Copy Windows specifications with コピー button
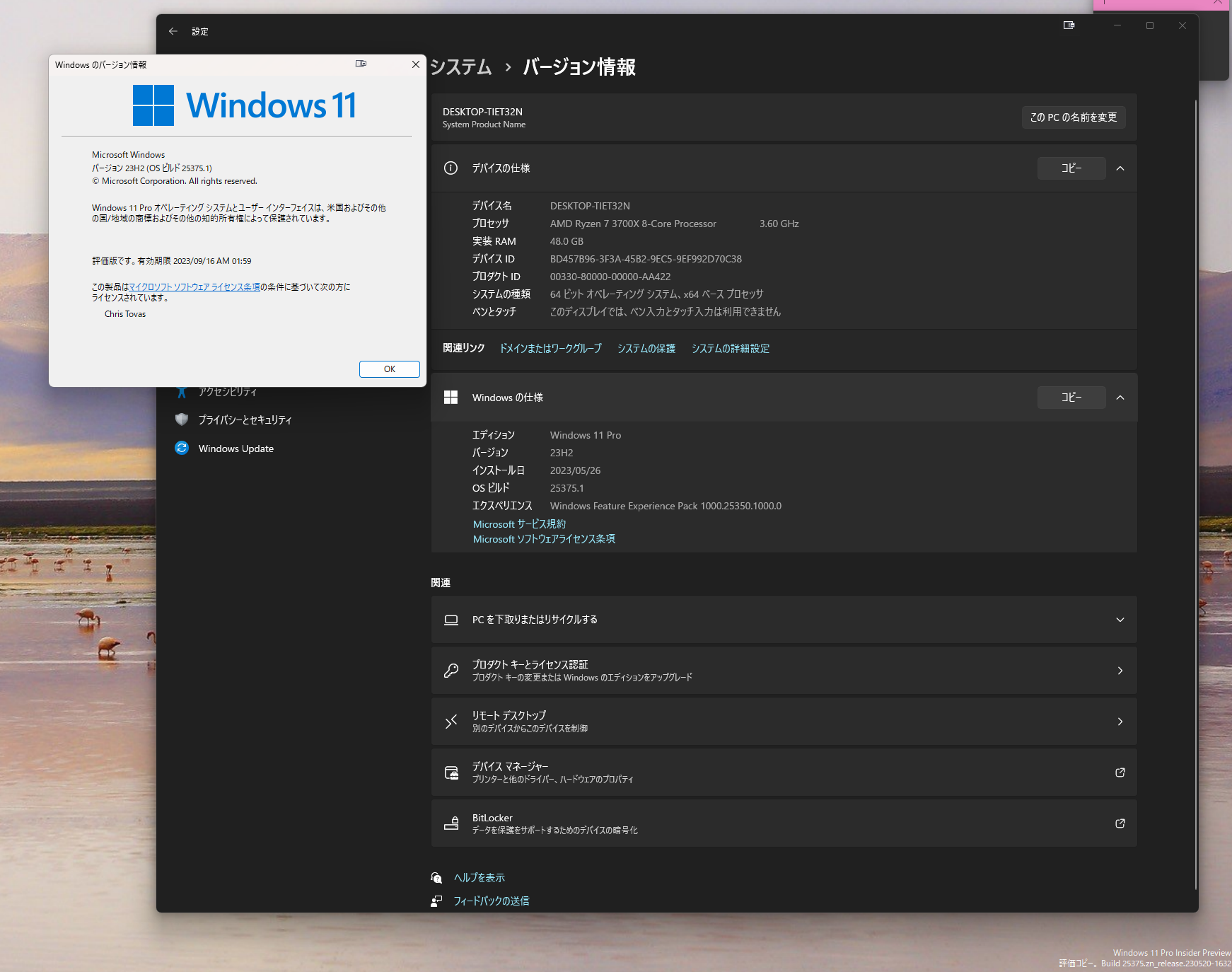This screenshot has width=1232, height=972. [x=1071, y=398]
